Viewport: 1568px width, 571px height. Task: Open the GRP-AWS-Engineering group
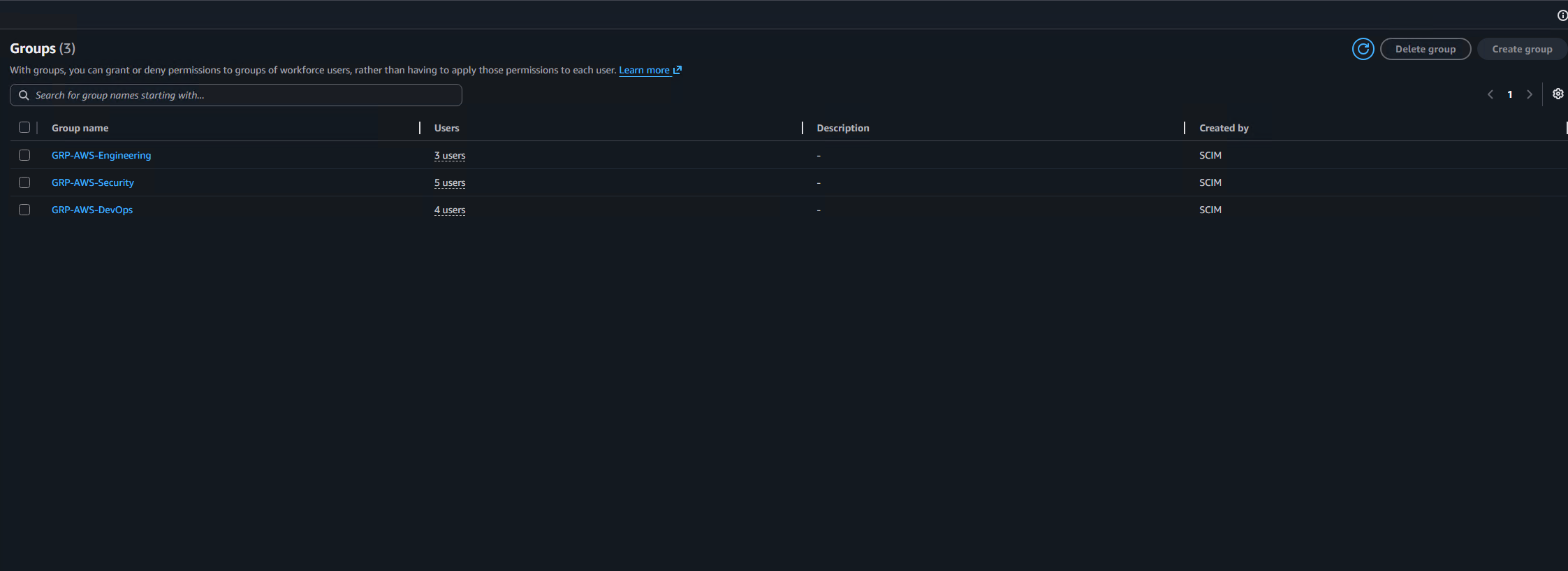(101, 155)
